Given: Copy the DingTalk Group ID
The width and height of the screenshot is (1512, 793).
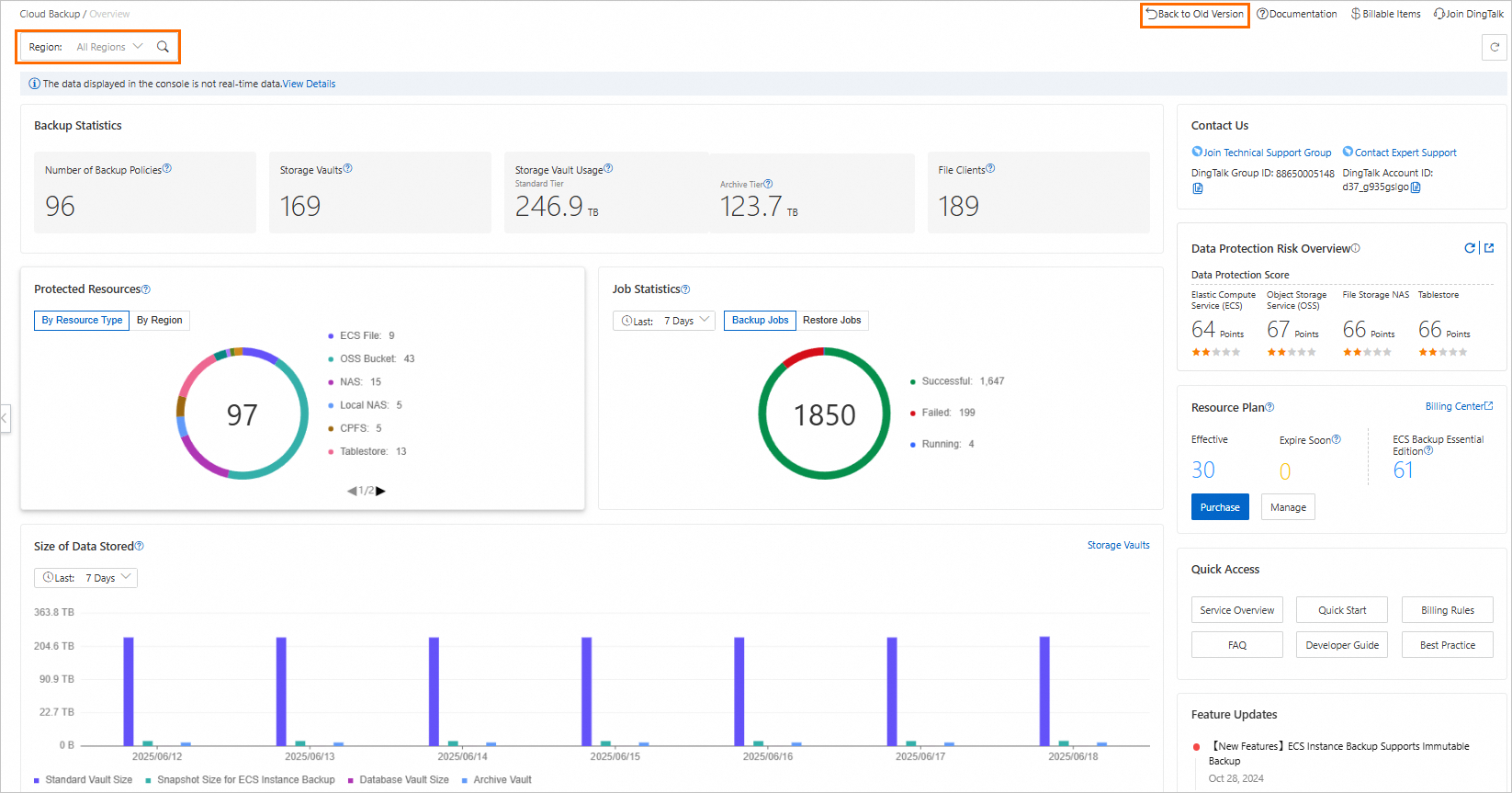Looking at the screenshot, I should coord(1198,188).
